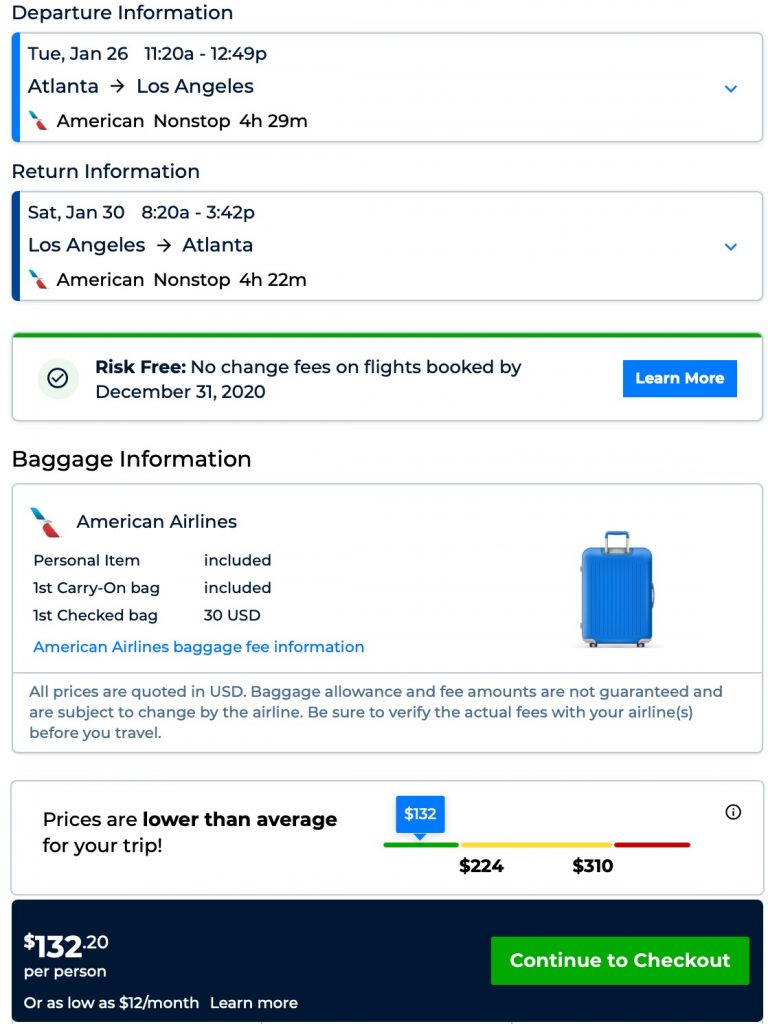Open the info icon in the price comparison card
The height and width of the screenshot is (1024, 768).
pyautogui.click(x=733, y=812)
